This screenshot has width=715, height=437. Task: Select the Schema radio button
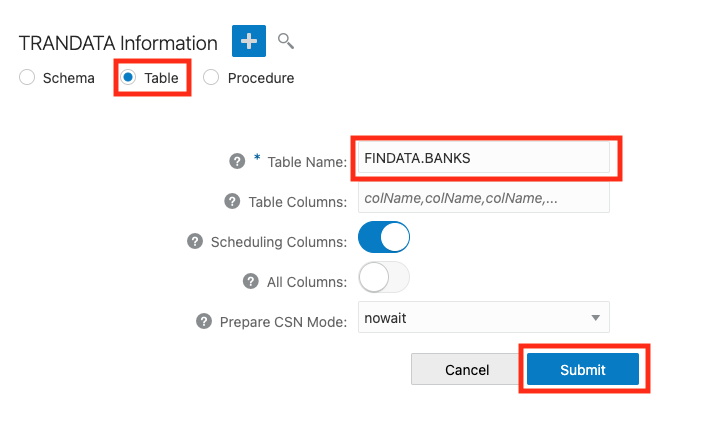coord(27,78)
